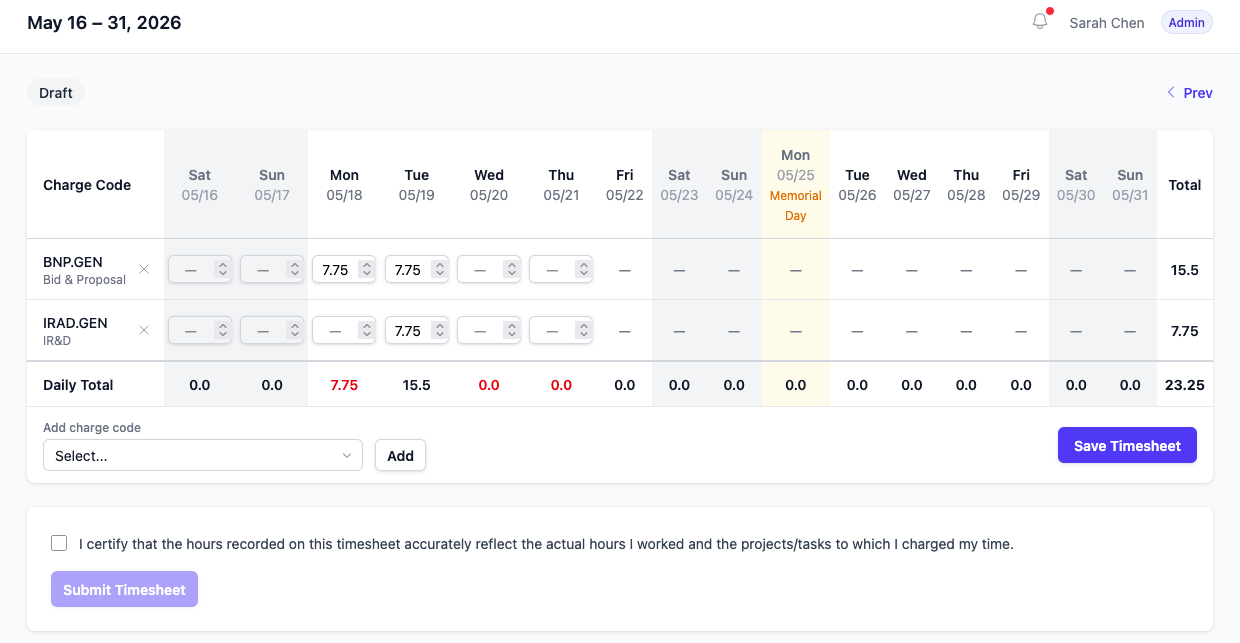Tick the timesheet certification checkbox
Screen dimensions: 1240x643
tap(59, 543)
